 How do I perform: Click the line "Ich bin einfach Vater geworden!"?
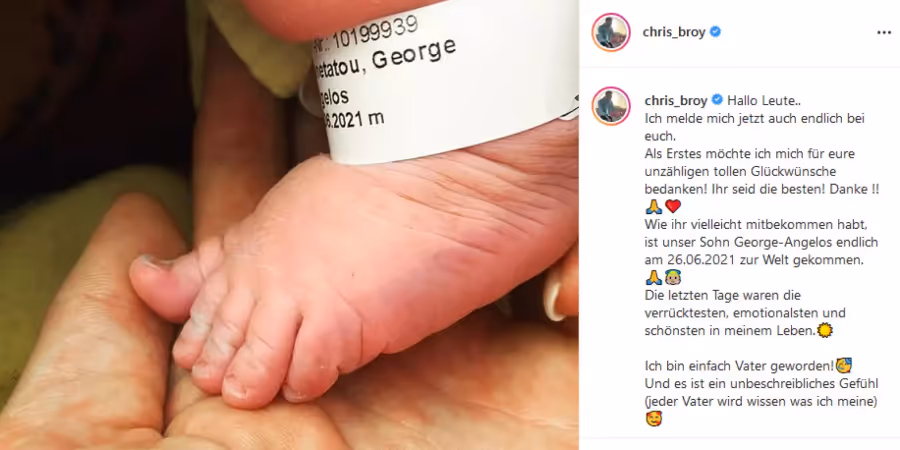tap(739, 366)
